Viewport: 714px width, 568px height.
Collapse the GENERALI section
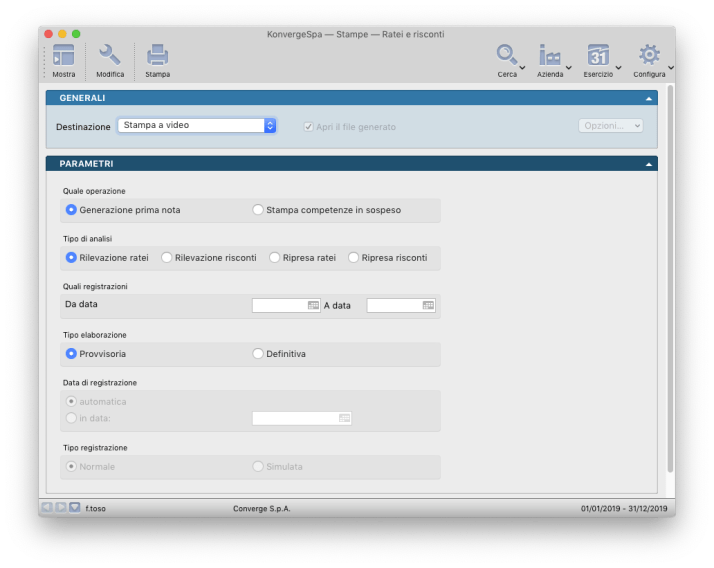click(649, 98)
